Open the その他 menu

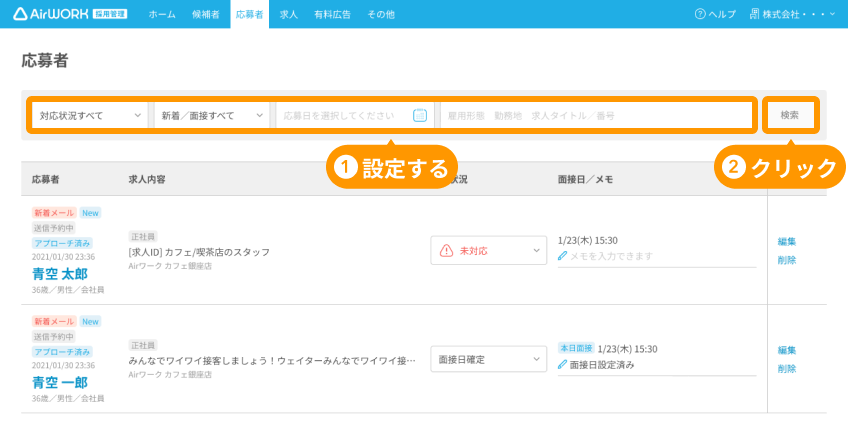[x=381, y=15]
